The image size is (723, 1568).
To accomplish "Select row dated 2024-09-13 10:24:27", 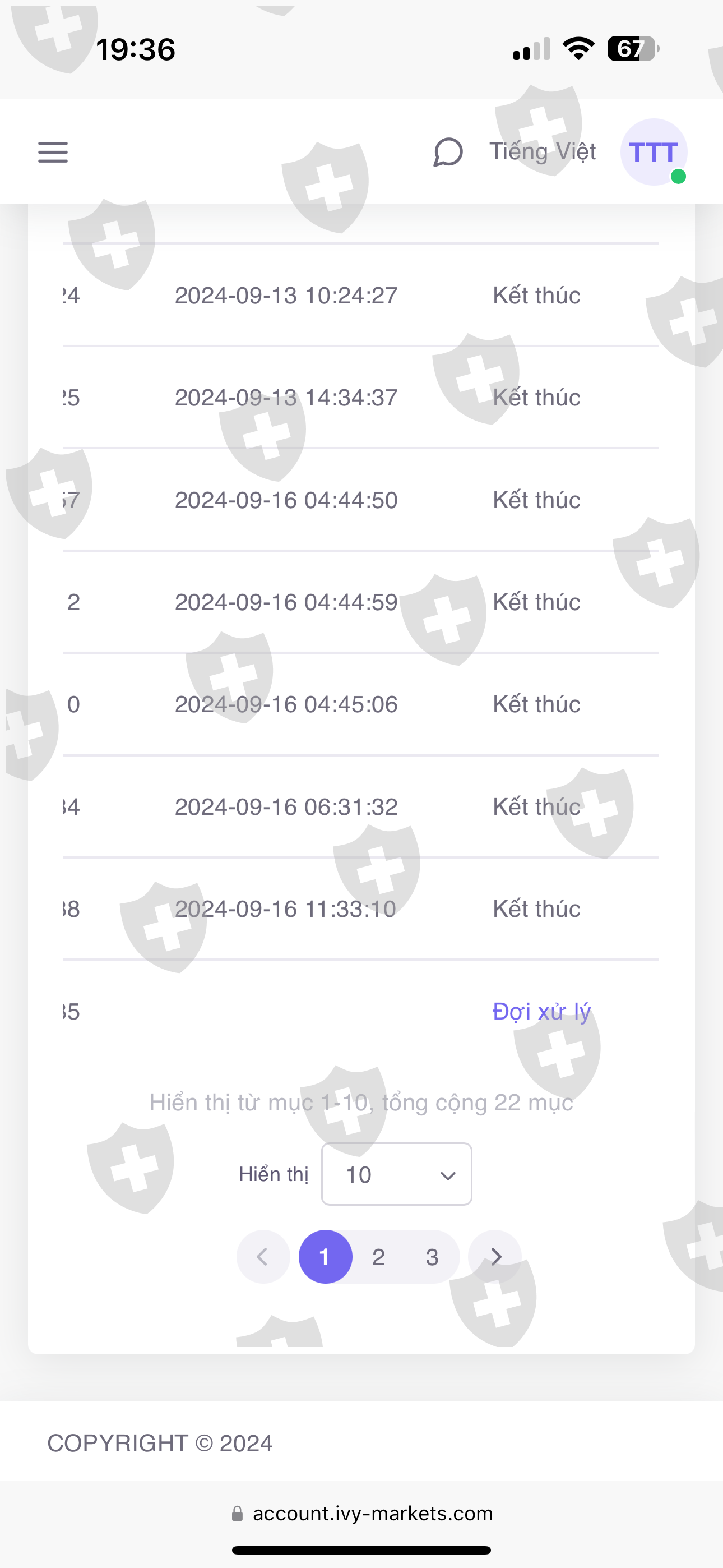I will 286,296.
